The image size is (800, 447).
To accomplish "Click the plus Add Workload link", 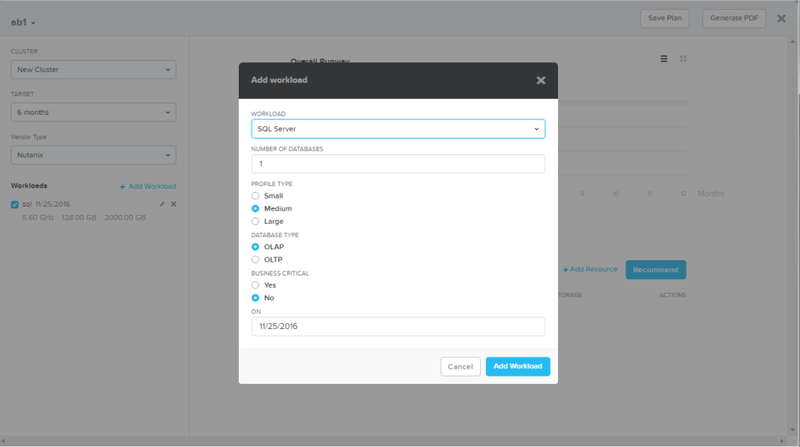I will click(148, 186).
